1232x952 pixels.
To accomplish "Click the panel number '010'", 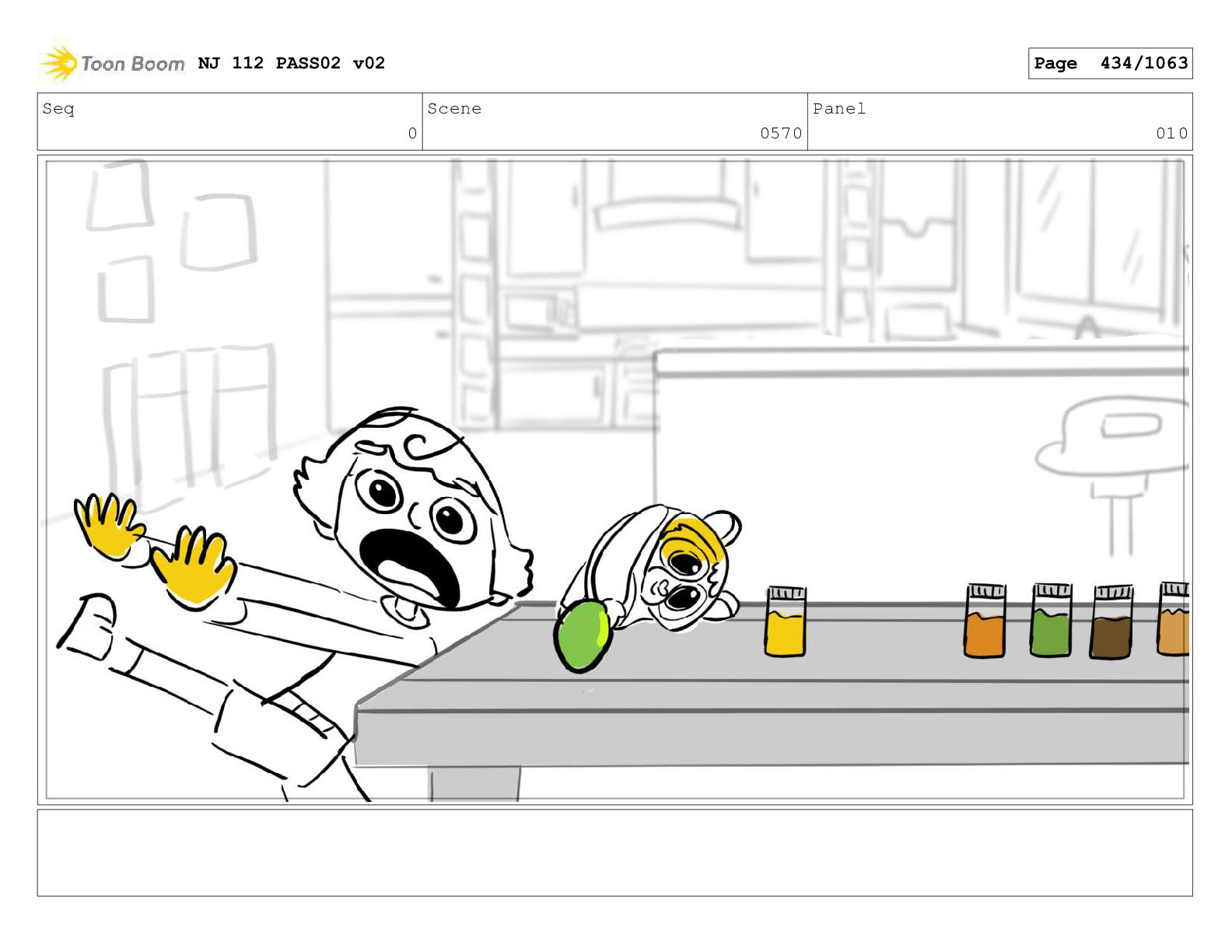I will point(1171,133).
